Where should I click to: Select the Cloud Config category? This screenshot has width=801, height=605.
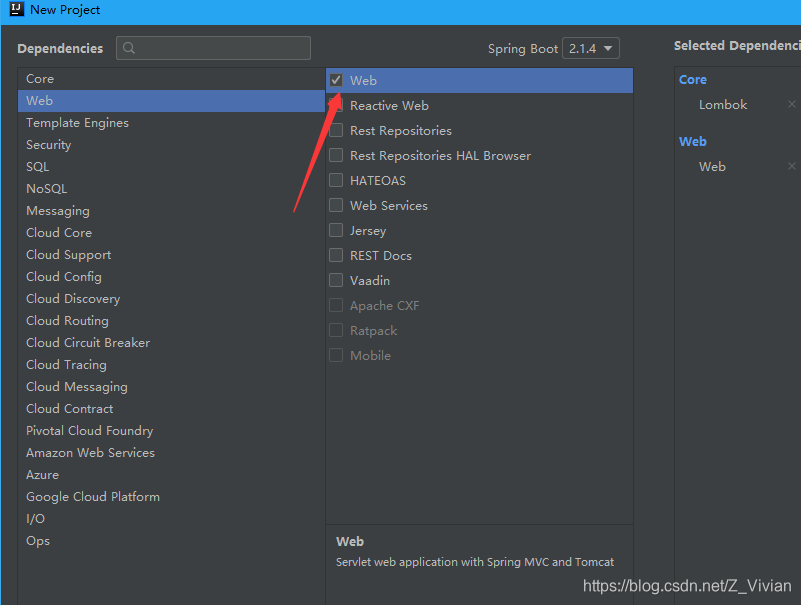pos(171,276)
